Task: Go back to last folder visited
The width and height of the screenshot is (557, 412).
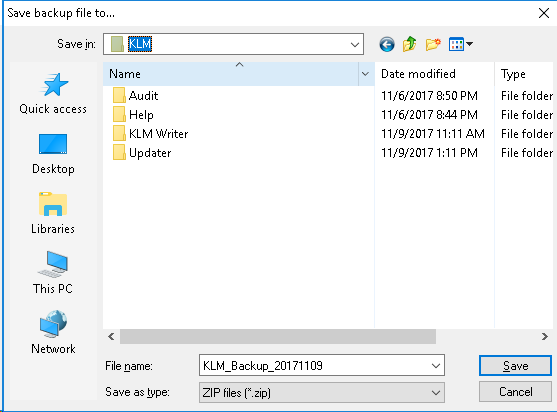Action: point(386,45)
